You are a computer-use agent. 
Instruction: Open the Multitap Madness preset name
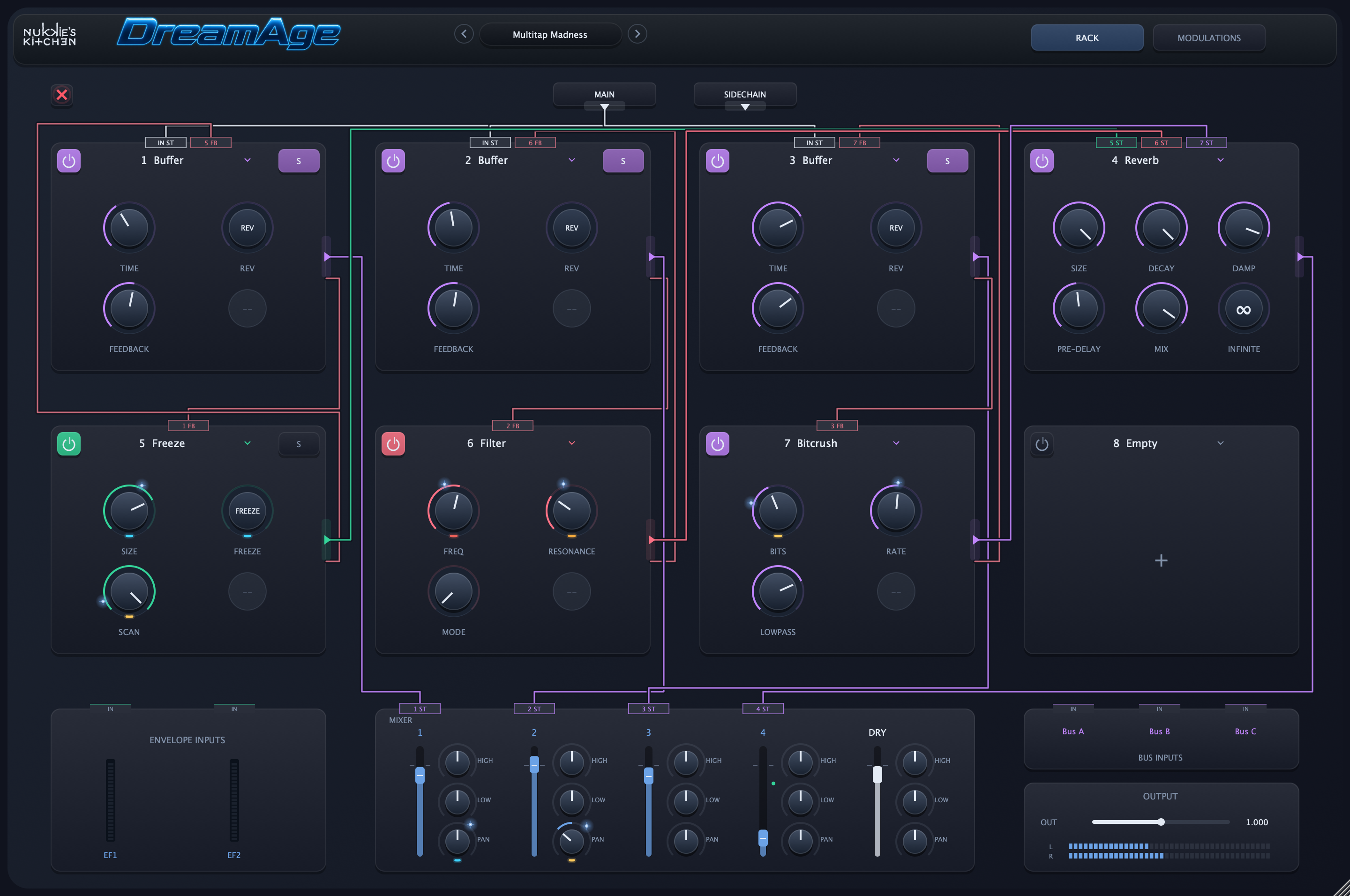pyautogui.click(x=550, y=34)
